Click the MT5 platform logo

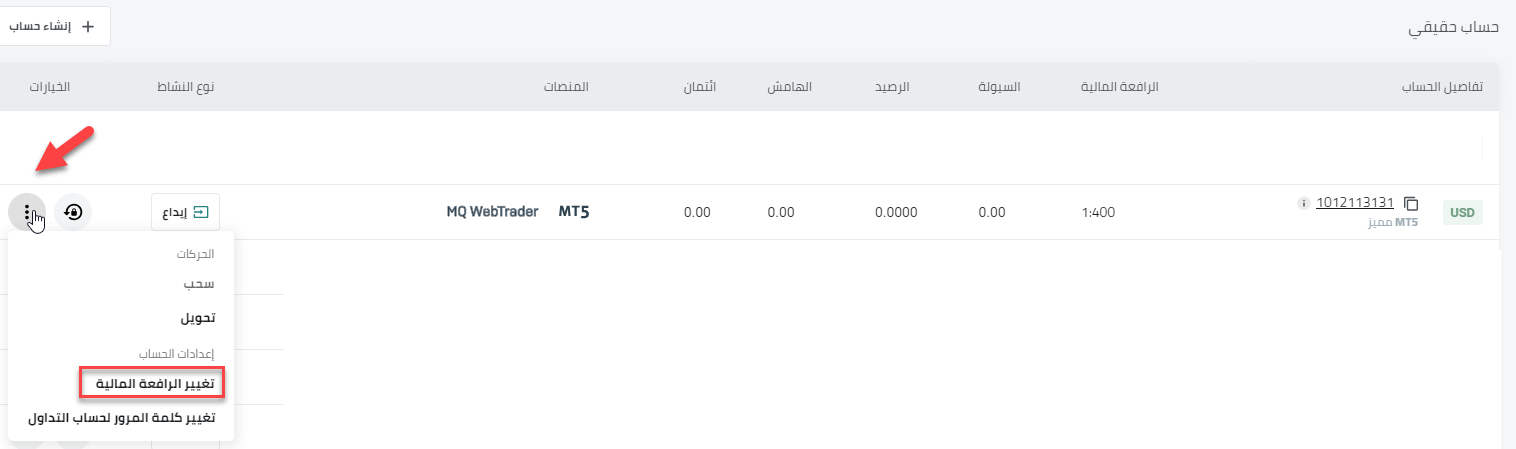tap(574, 212)
